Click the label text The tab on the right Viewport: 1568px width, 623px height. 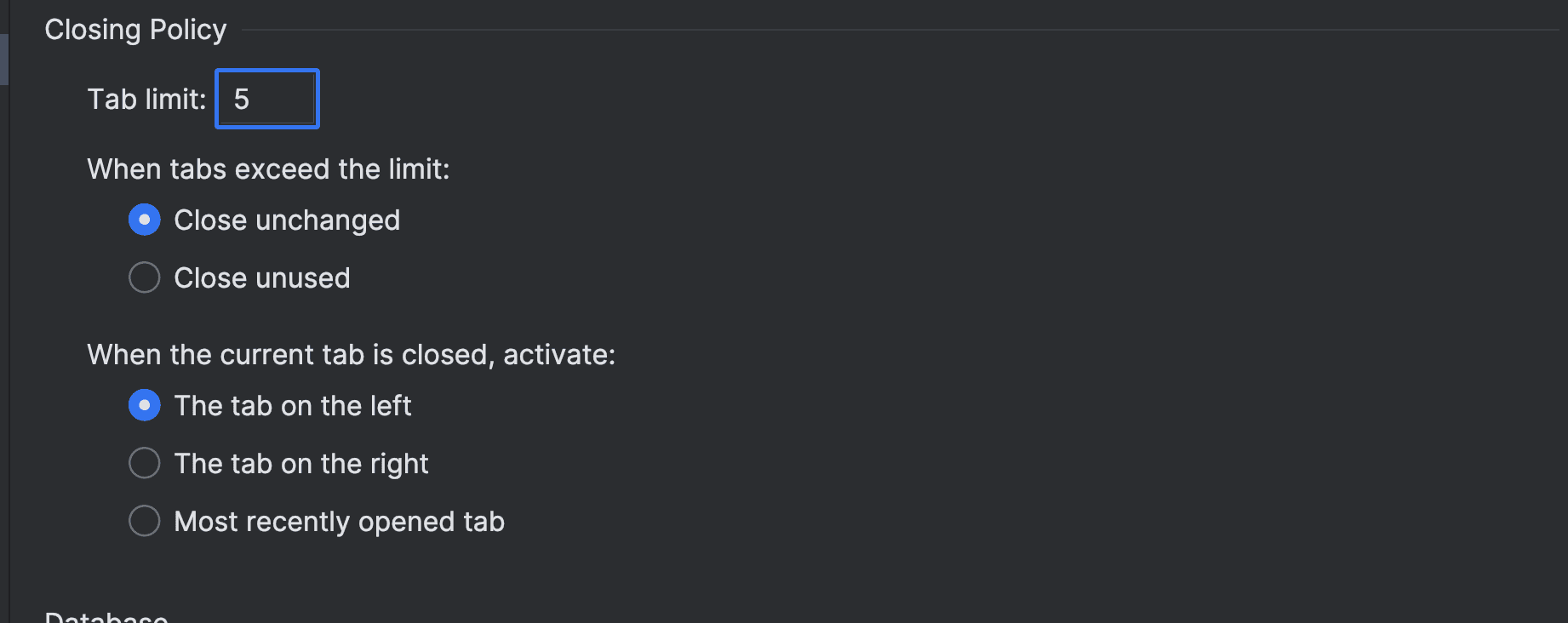pyautogui.click(x=300, y=464)
